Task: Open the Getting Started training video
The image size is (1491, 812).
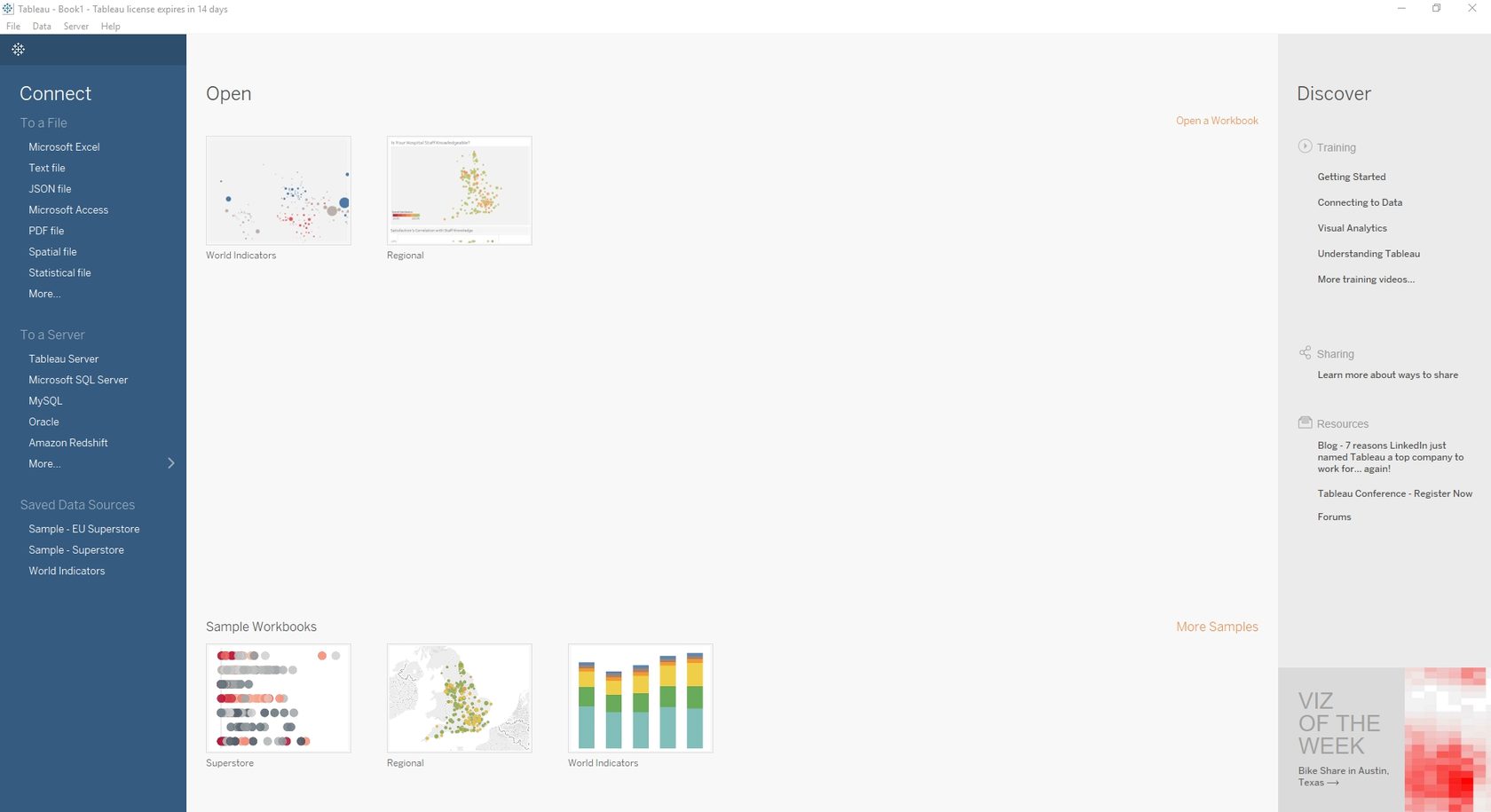Action: tap(1352, 177)
